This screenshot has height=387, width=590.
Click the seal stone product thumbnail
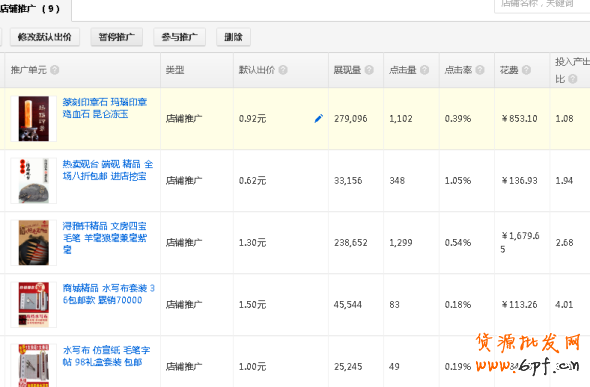(34, 119)
